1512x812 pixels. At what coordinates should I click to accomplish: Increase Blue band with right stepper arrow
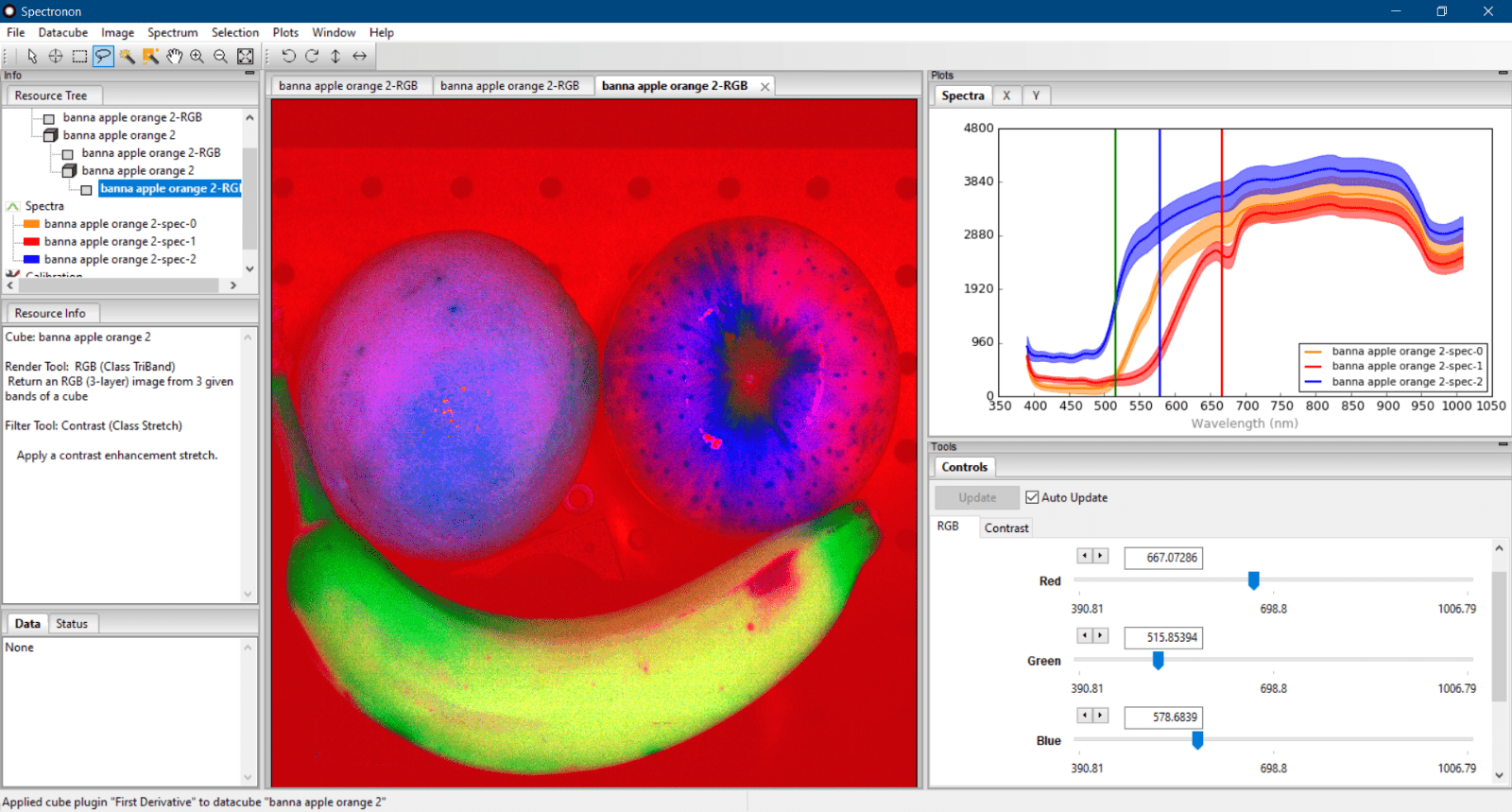pyautogui.click(x=1100, y=715)
